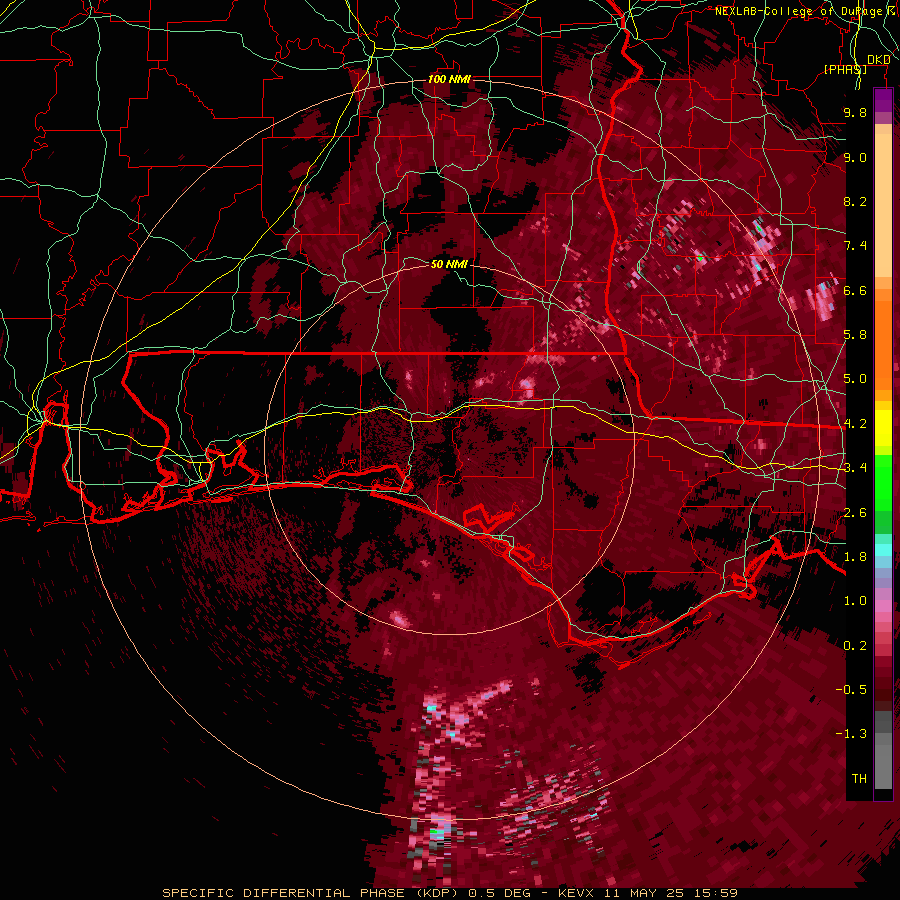The width and height of the screenshot is (900, 900).
Task: Click the 4.2 scale label
Action: tap(855, 424)
